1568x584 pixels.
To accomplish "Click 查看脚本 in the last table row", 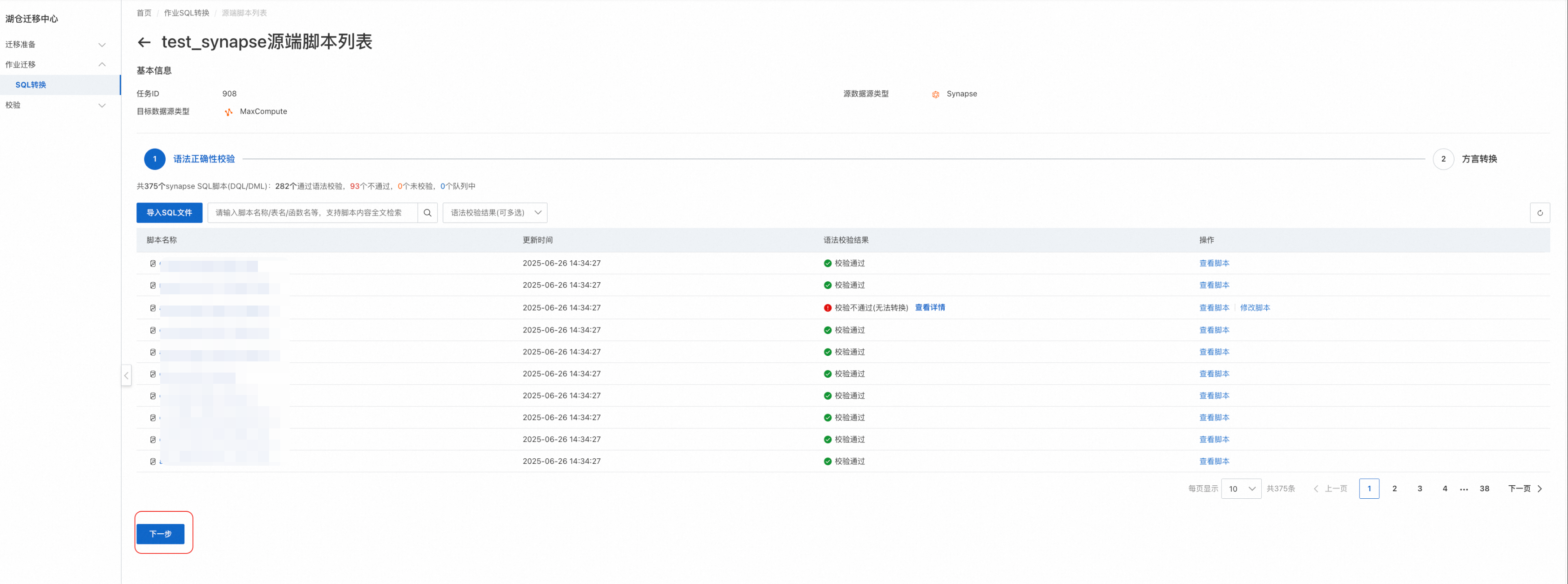I will 1214,462.
